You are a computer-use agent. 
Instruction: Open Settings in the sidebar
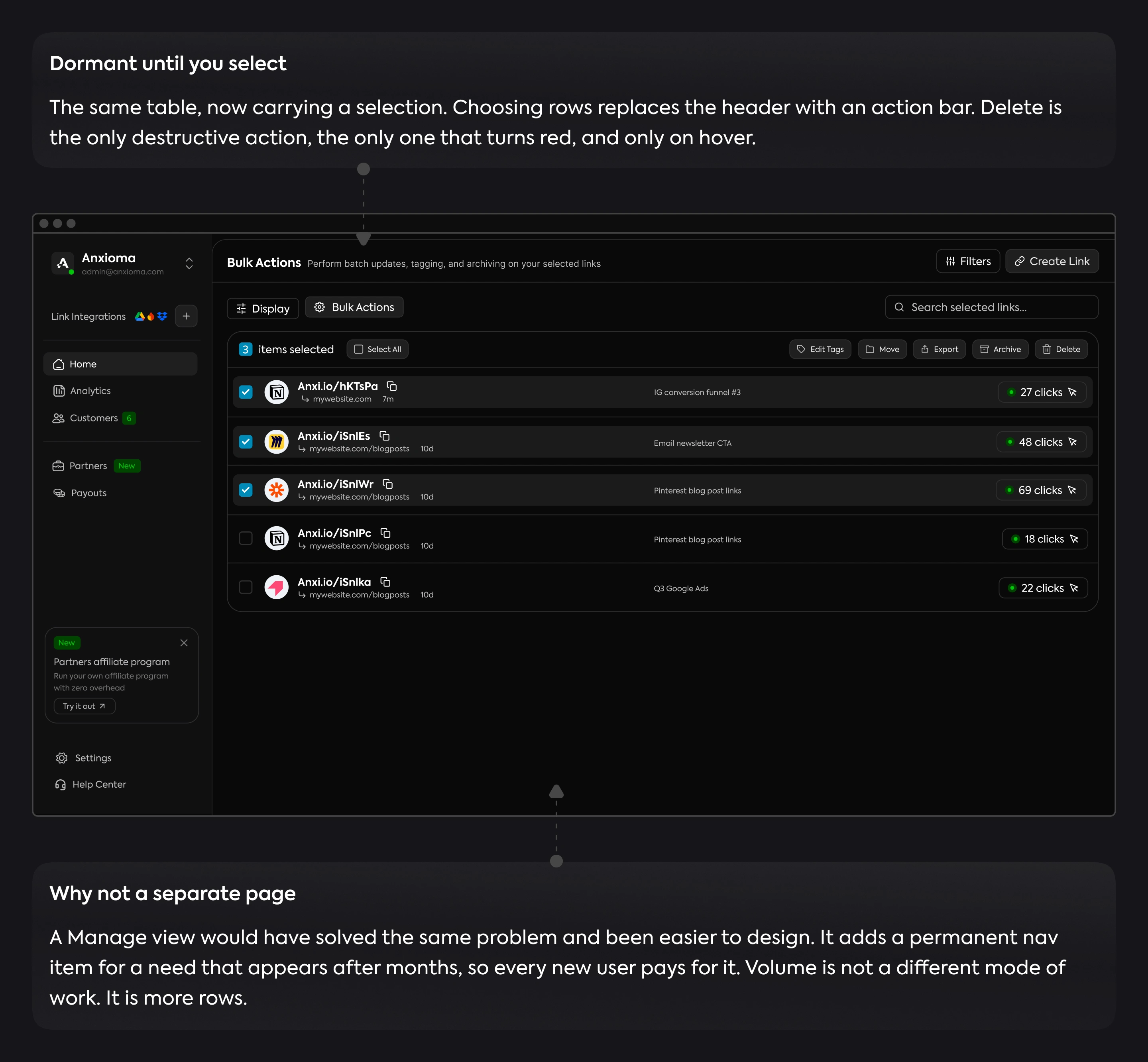84,758
